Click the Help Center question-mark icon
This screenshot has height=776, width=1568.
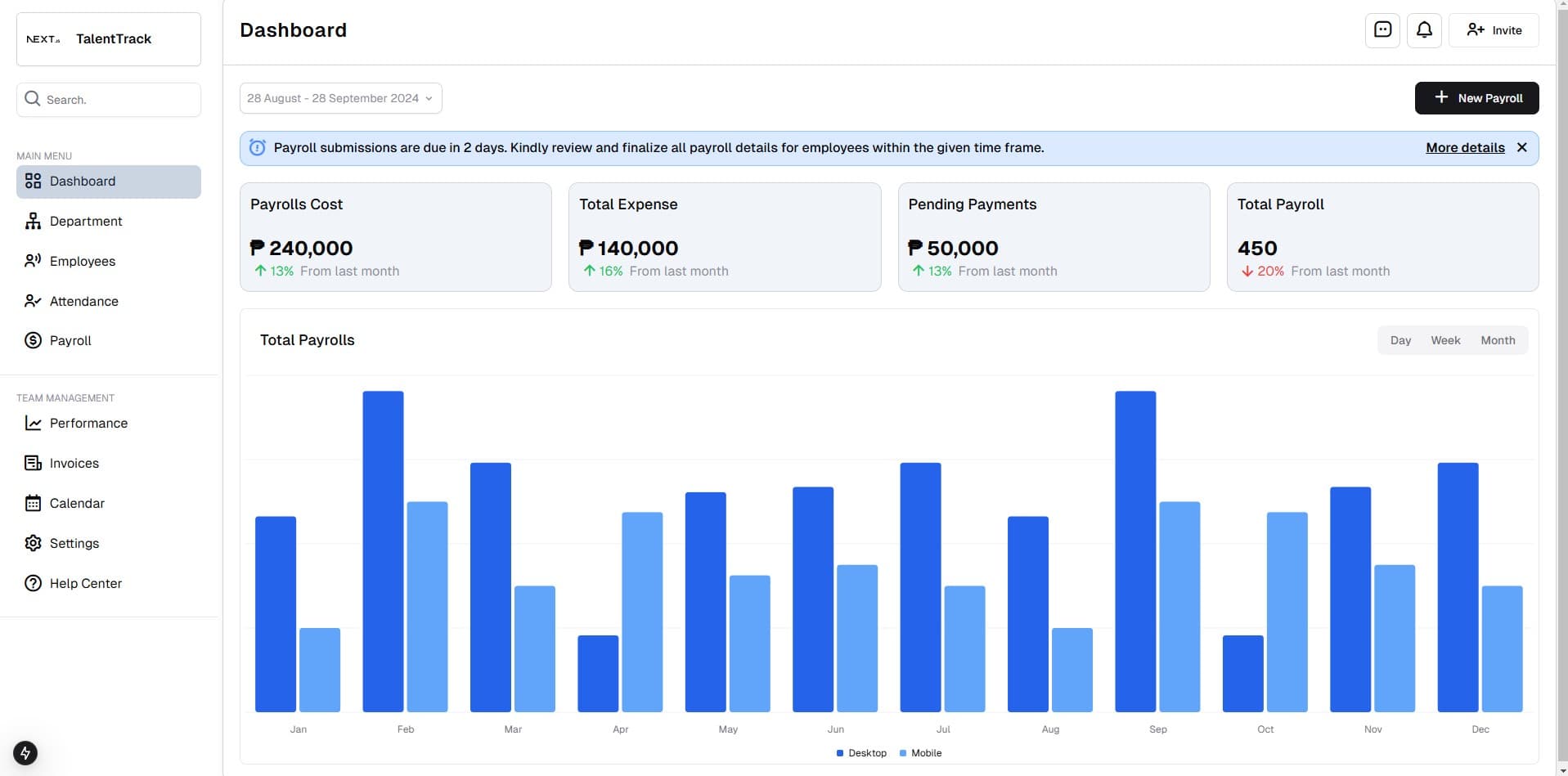click(33, 584)
